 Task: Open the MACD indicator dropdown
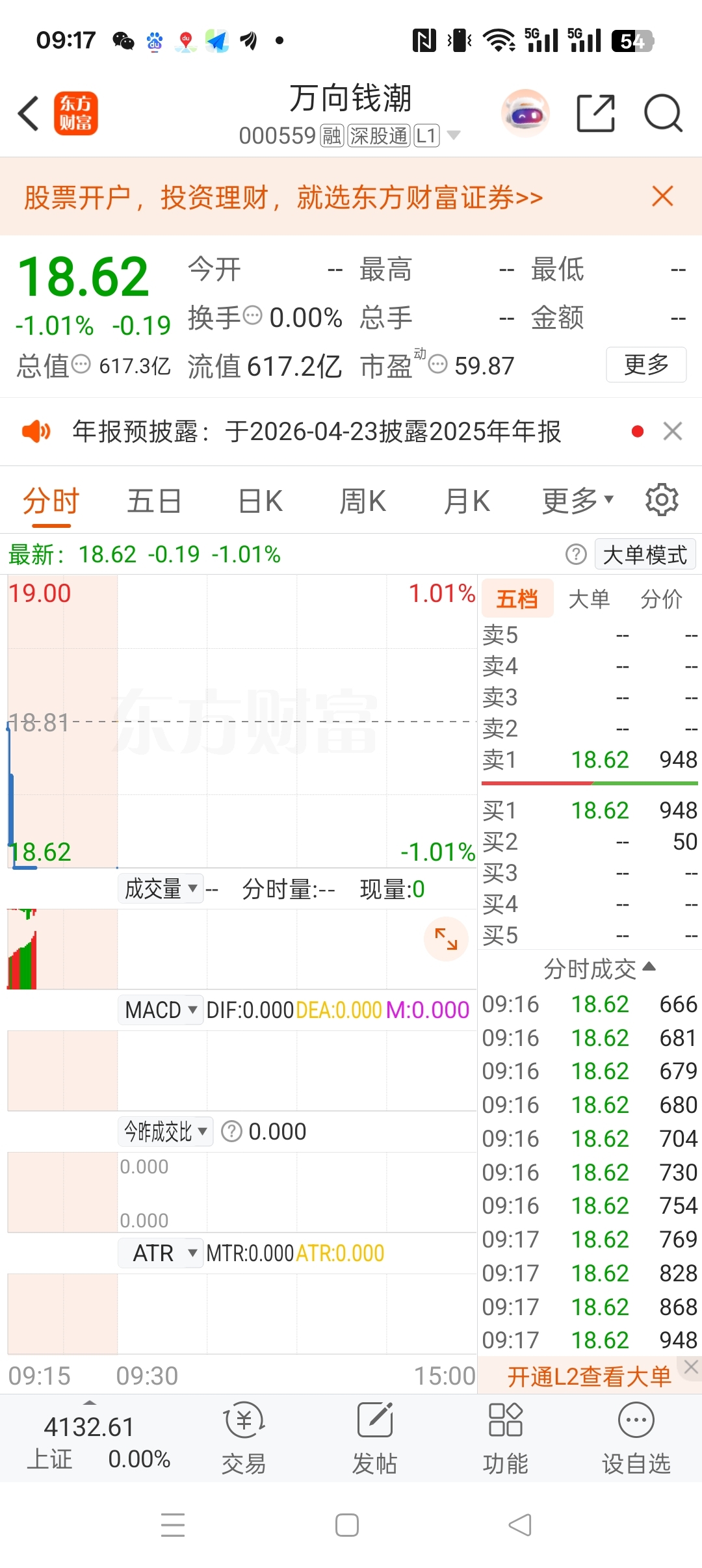coord(161,1010)
